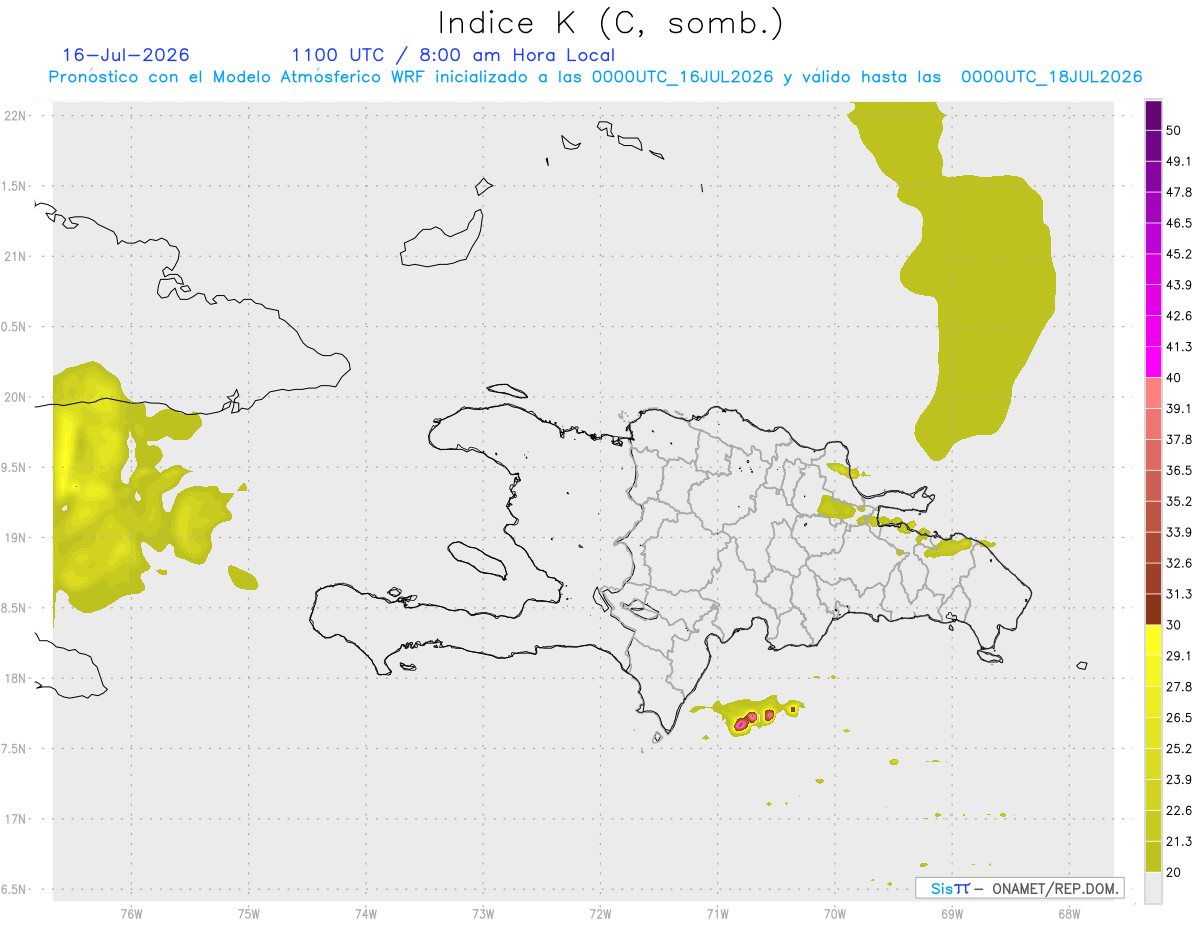1200x927 pixels.
Task: Click the "32.6" colorbar value
Action: coord(1180,563)
